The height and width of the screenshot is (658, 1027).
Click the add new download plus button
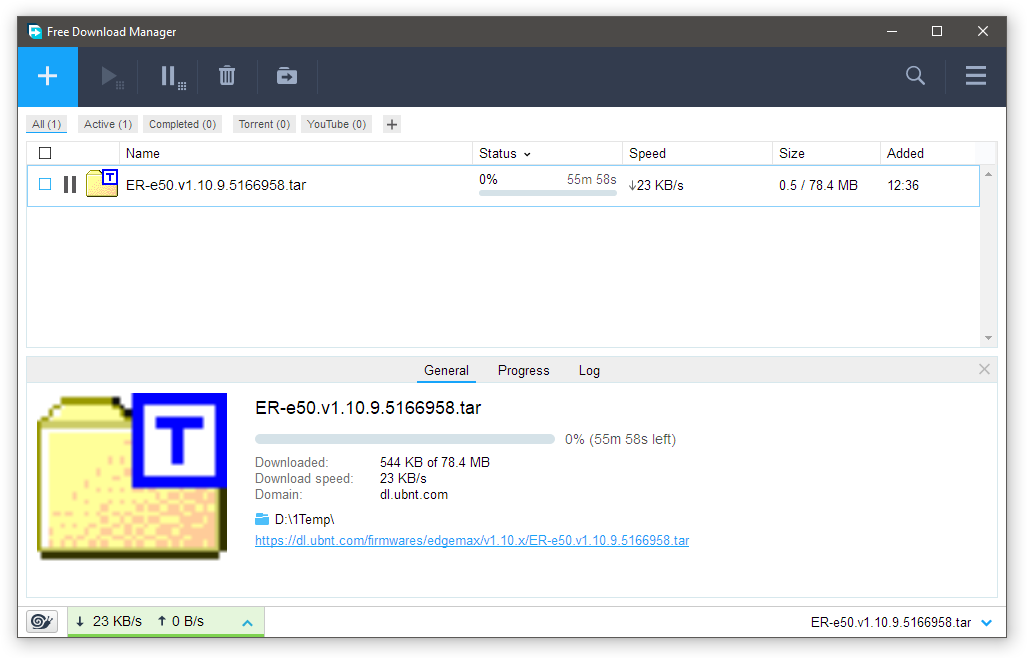47,76
